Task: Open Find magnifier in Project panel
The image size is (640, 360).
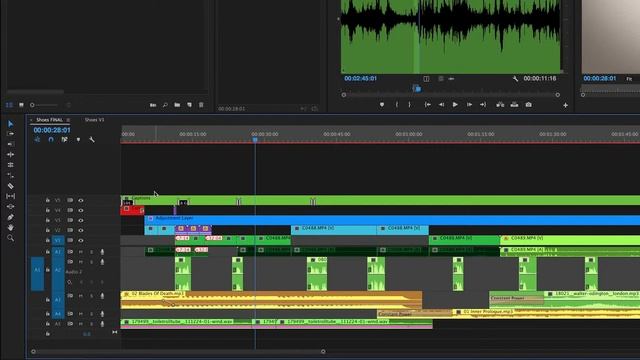Action: point(165,105)
